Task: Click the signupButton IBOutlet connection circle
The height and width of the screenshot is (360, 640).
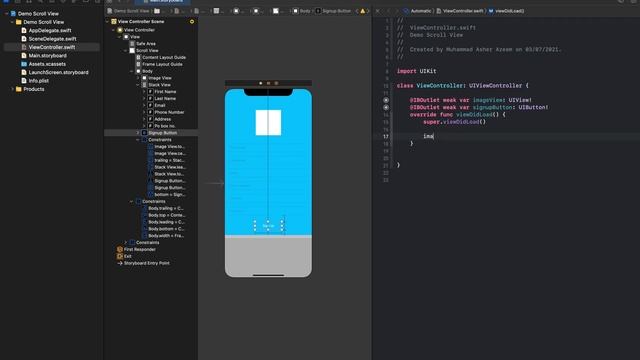Action: click(386, 107)
